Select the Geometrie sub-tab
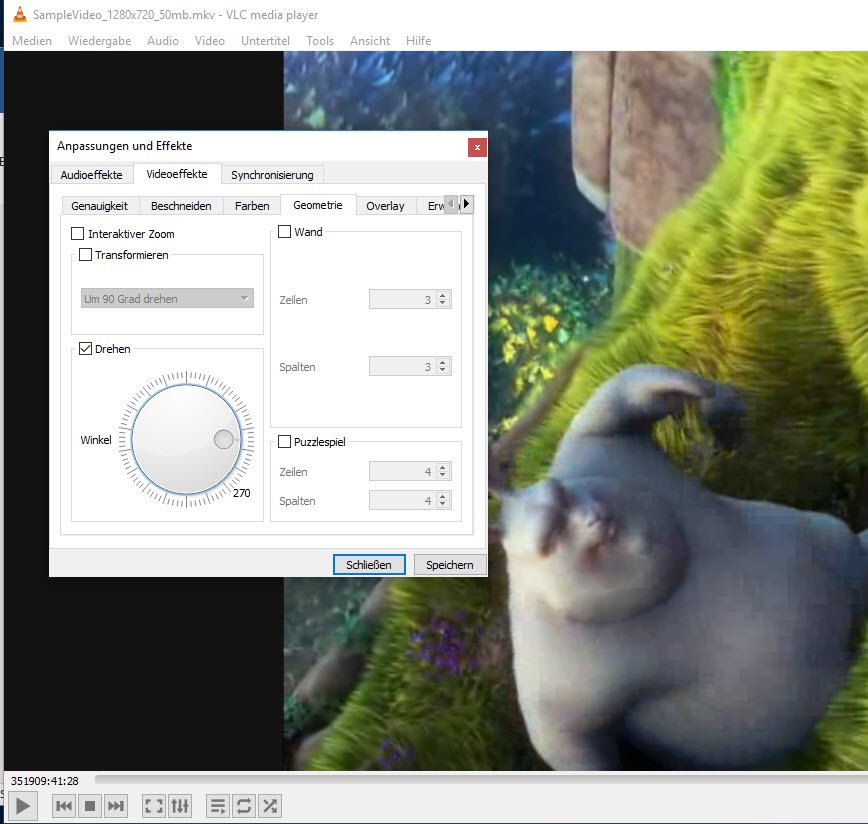The image size is (868, 824). (x=318, y=205)
